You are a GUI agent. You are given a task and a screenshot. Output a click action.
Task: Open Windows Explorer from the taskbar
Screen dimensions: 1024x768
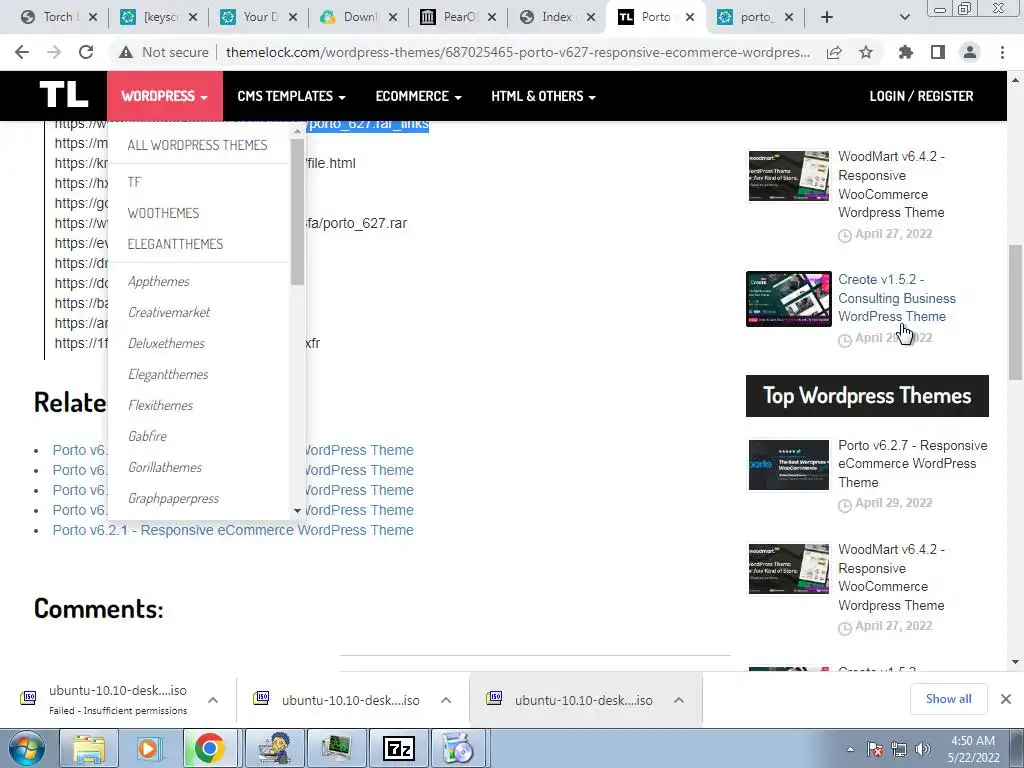88,748
